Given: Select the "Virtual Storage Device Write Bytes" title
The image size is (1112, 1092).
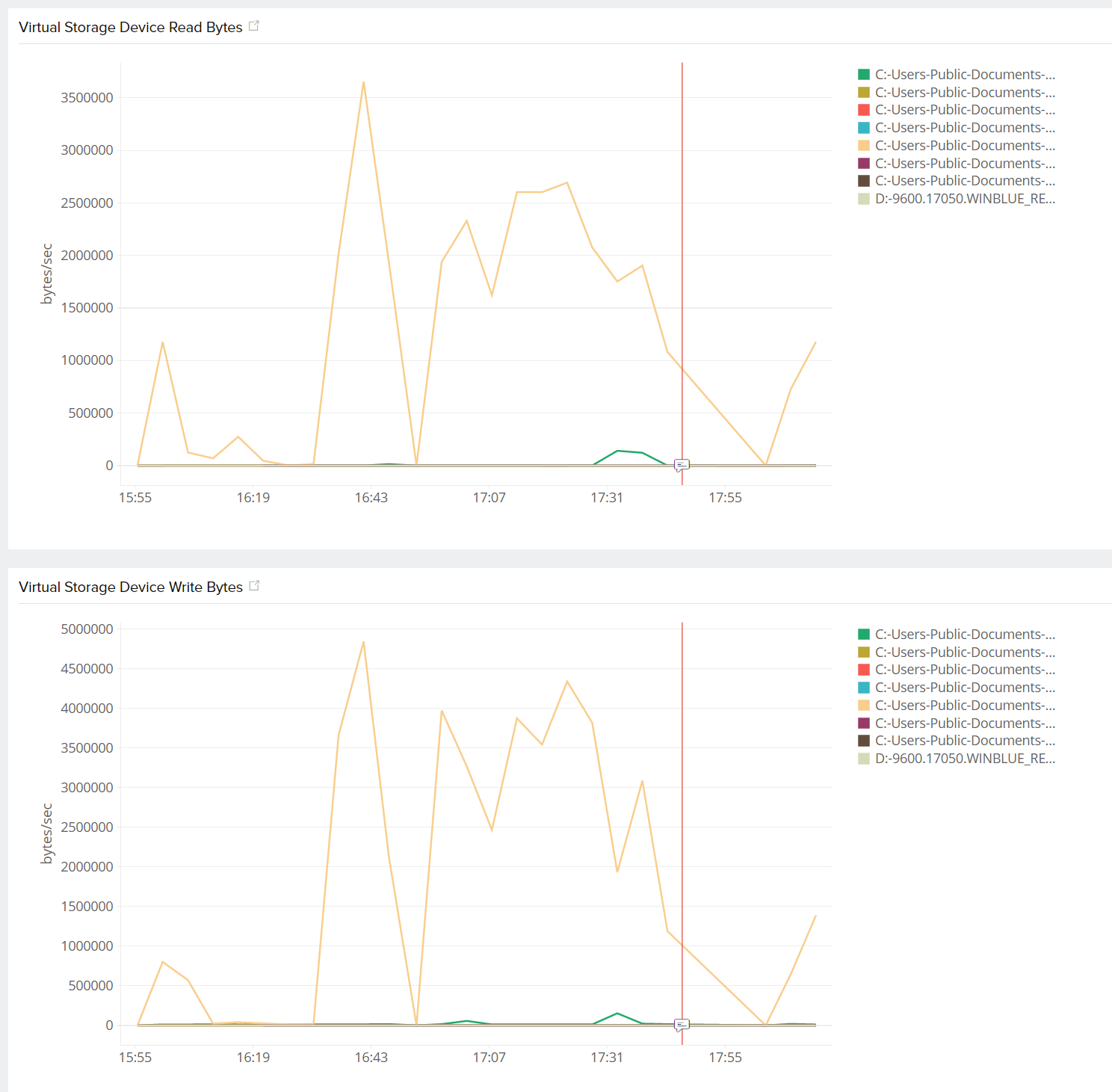Looking at the screenshot, I should 131,587.
